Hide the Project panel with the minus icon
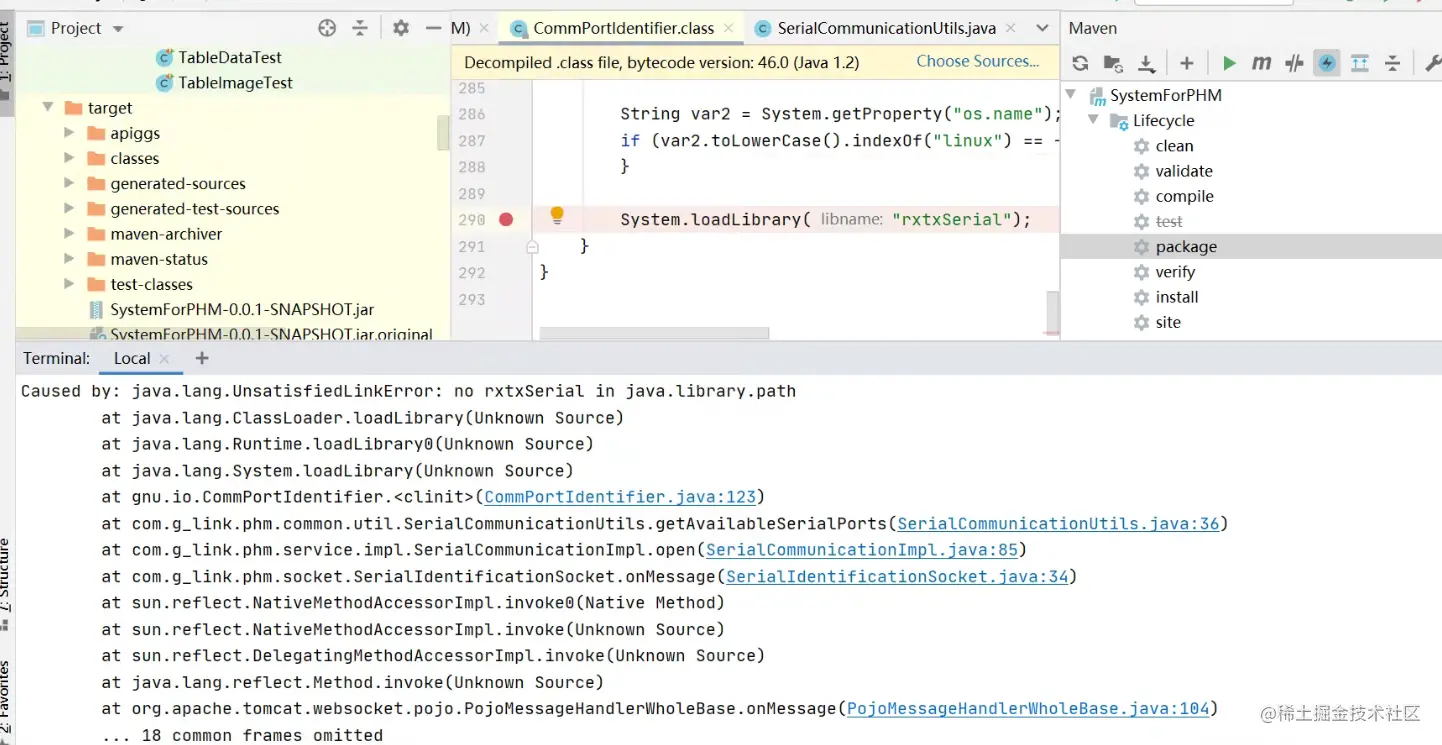The height and width of the screenshot is (745, 1442). [433, 28]
